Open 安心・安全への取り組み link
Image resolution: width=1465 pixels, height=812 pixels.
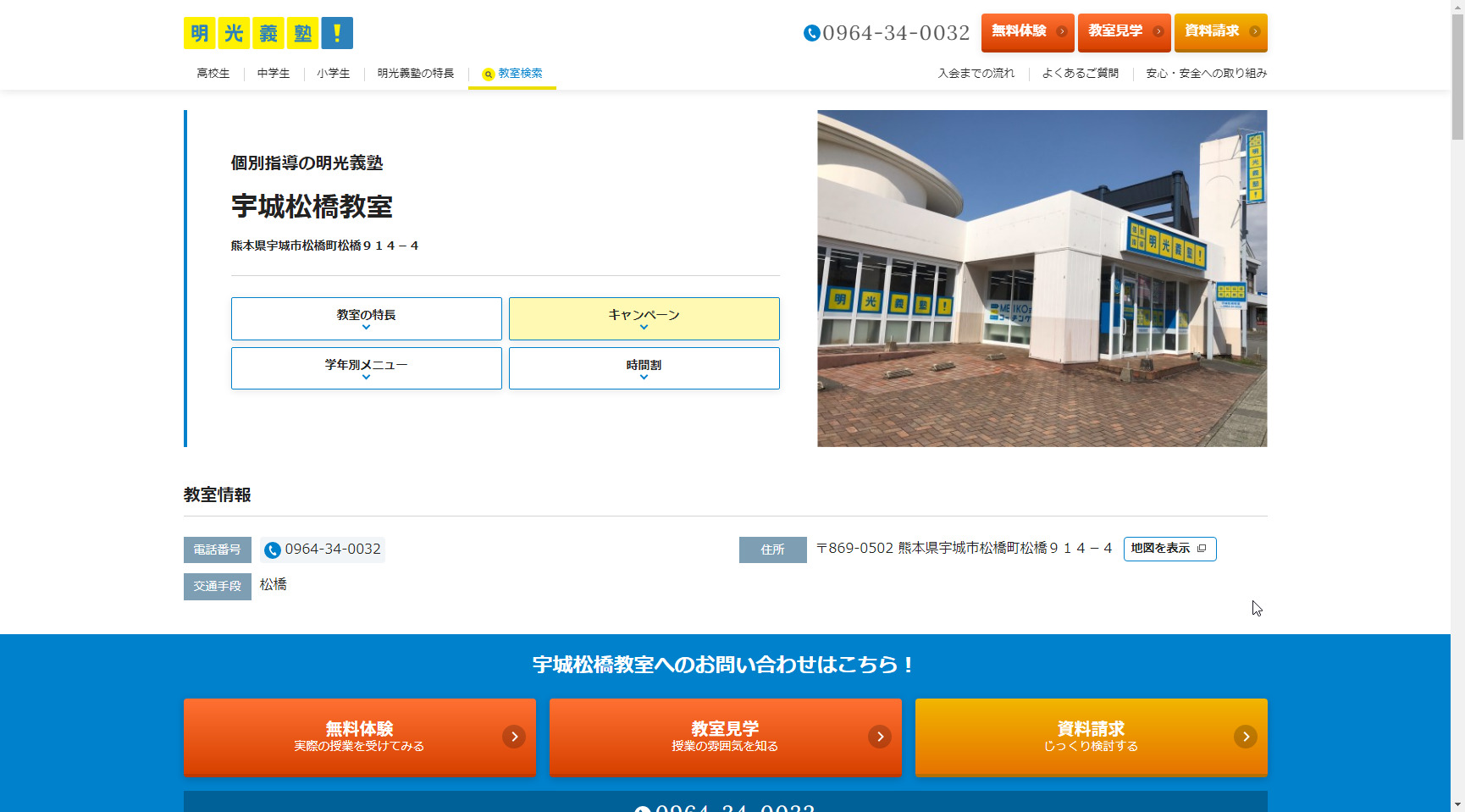1207,74
